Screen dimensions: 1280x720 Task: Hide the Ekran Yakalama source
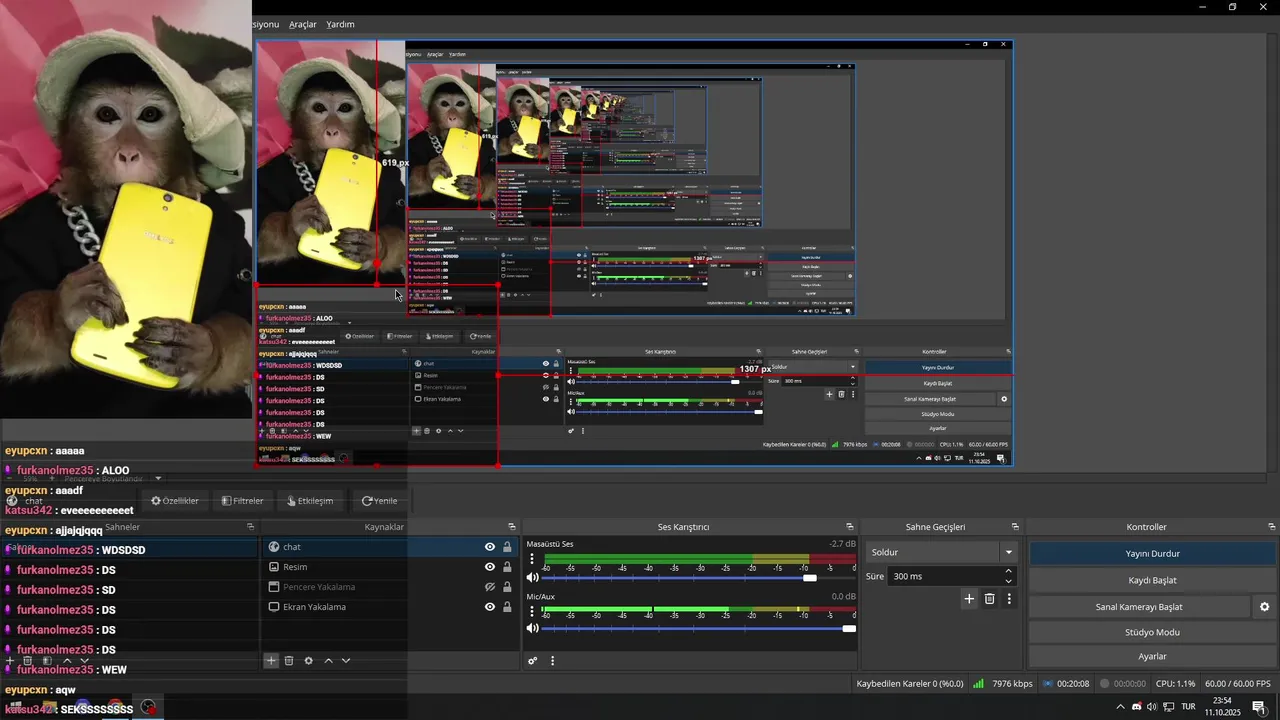coord(490,607)
